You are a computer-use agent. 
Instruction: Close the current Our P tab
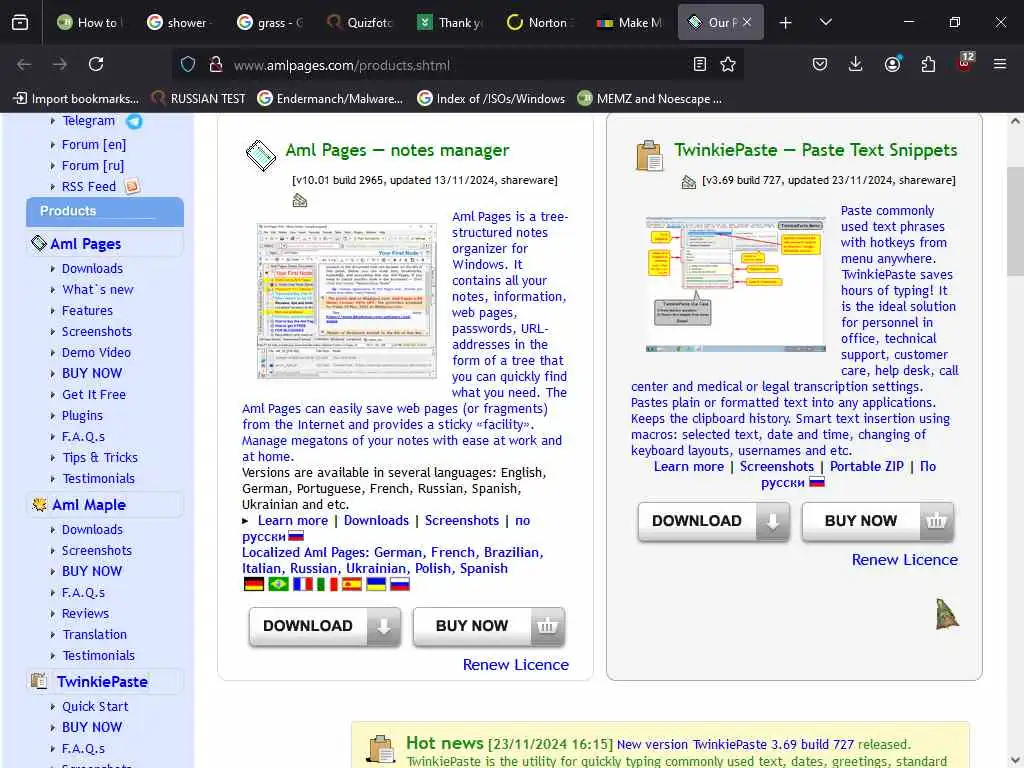(x=747, y=22)
